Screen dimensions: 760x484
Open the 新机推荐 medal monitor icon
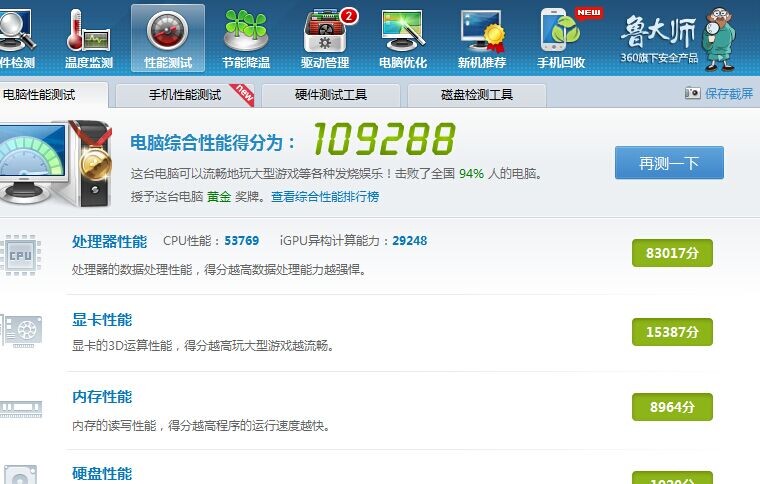[482, 31]
